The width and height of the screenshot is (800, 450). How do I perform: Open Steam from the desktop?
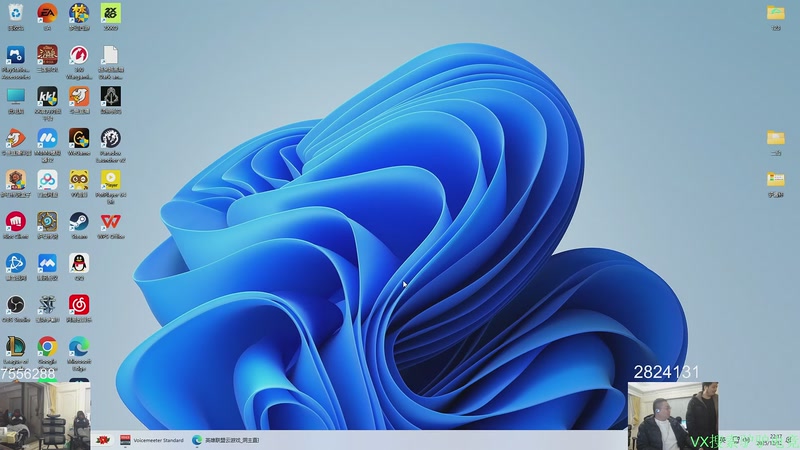click(79, 222)
